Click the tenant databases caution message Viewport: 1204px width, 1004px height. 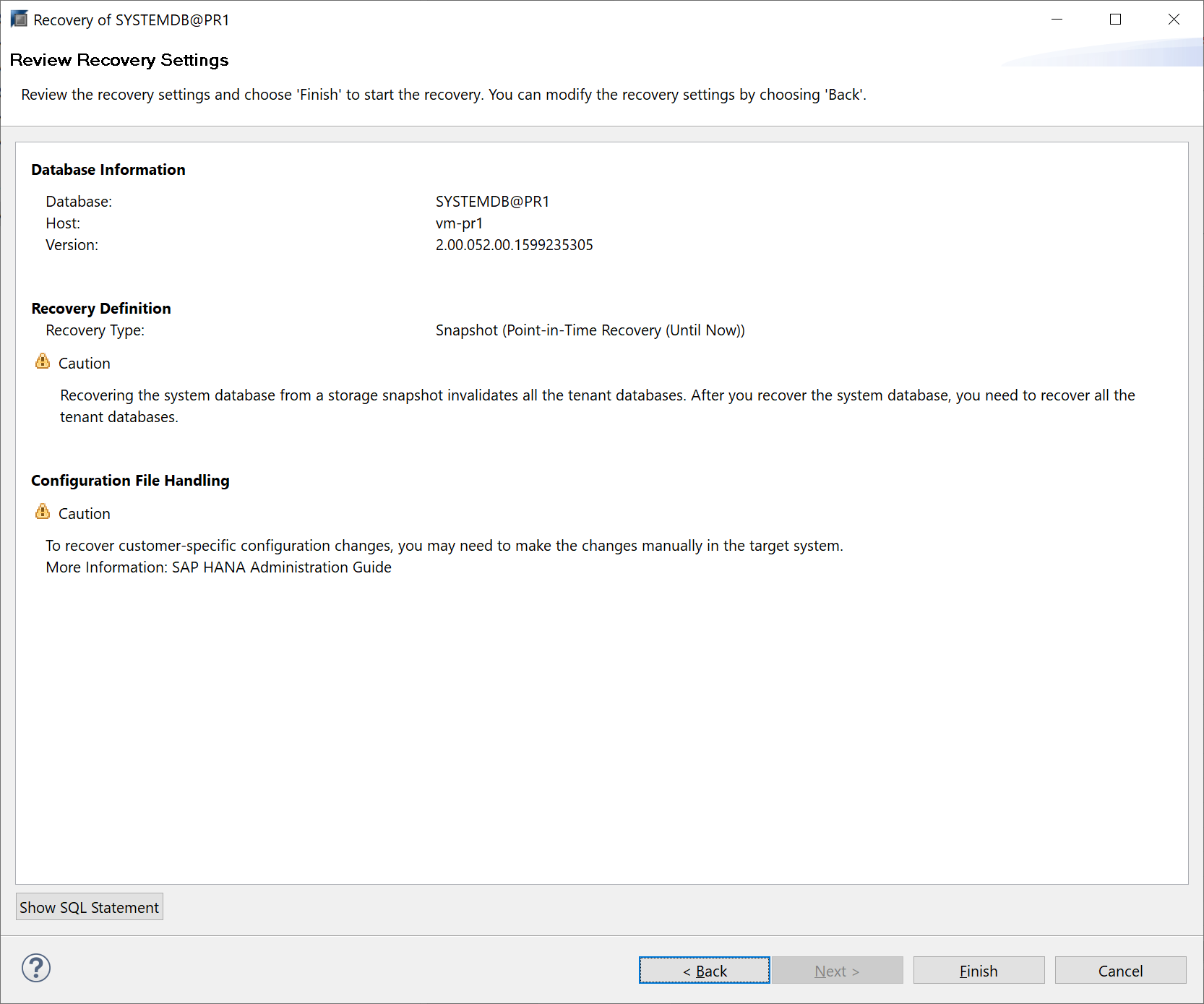598,406
